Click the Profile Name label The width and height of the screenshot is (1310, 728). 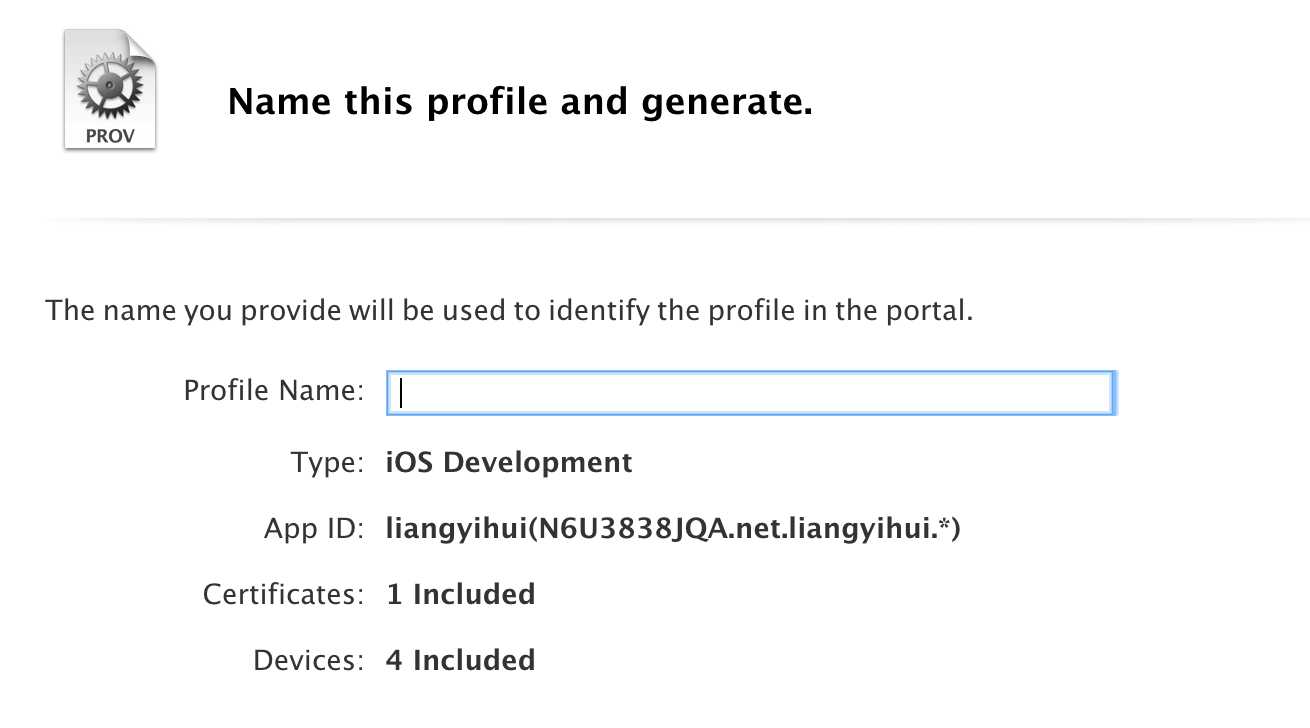(x=273, y=391)
